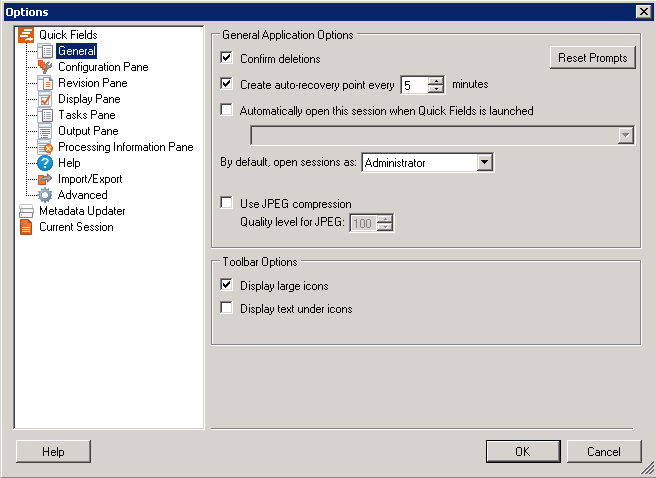Select the Help tree item

69,163
